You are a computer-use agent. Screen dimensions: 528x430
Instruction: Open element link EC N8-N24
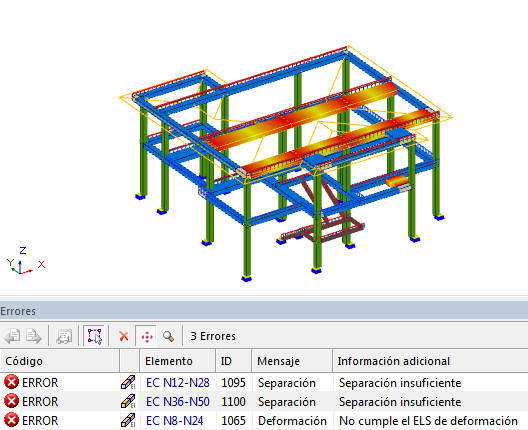pos(175,421)
